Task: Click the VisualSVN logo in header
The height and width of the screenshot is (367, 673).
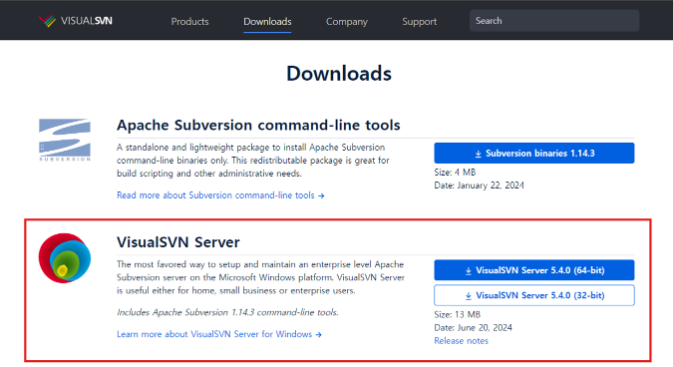Action: (x=76, y=21)
